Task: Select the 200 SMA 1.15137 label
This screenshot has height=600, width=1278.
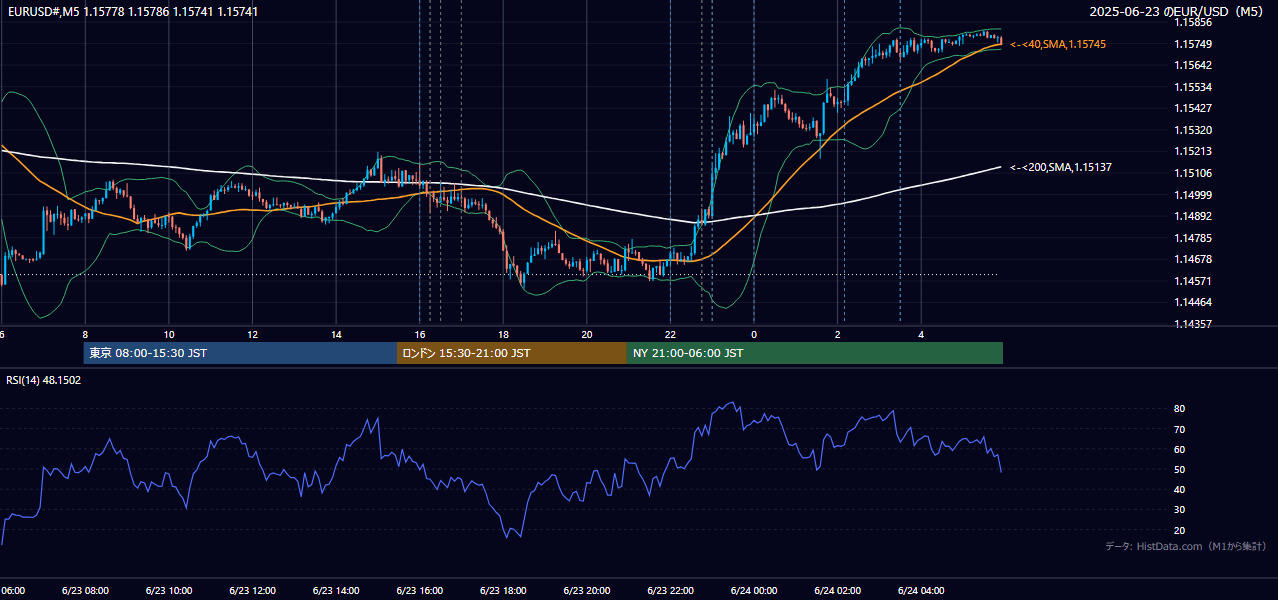Action: [x=1061, y=167]
